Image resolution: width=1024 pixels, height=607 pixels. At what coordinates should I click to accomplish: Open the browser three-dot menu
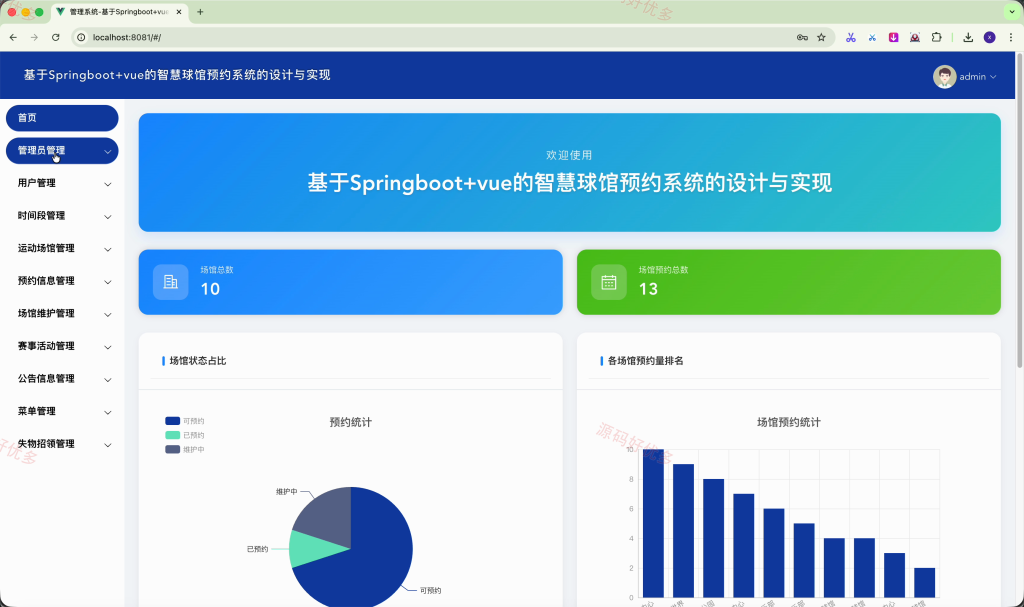pyautogui.click(x=1010, y=37)
